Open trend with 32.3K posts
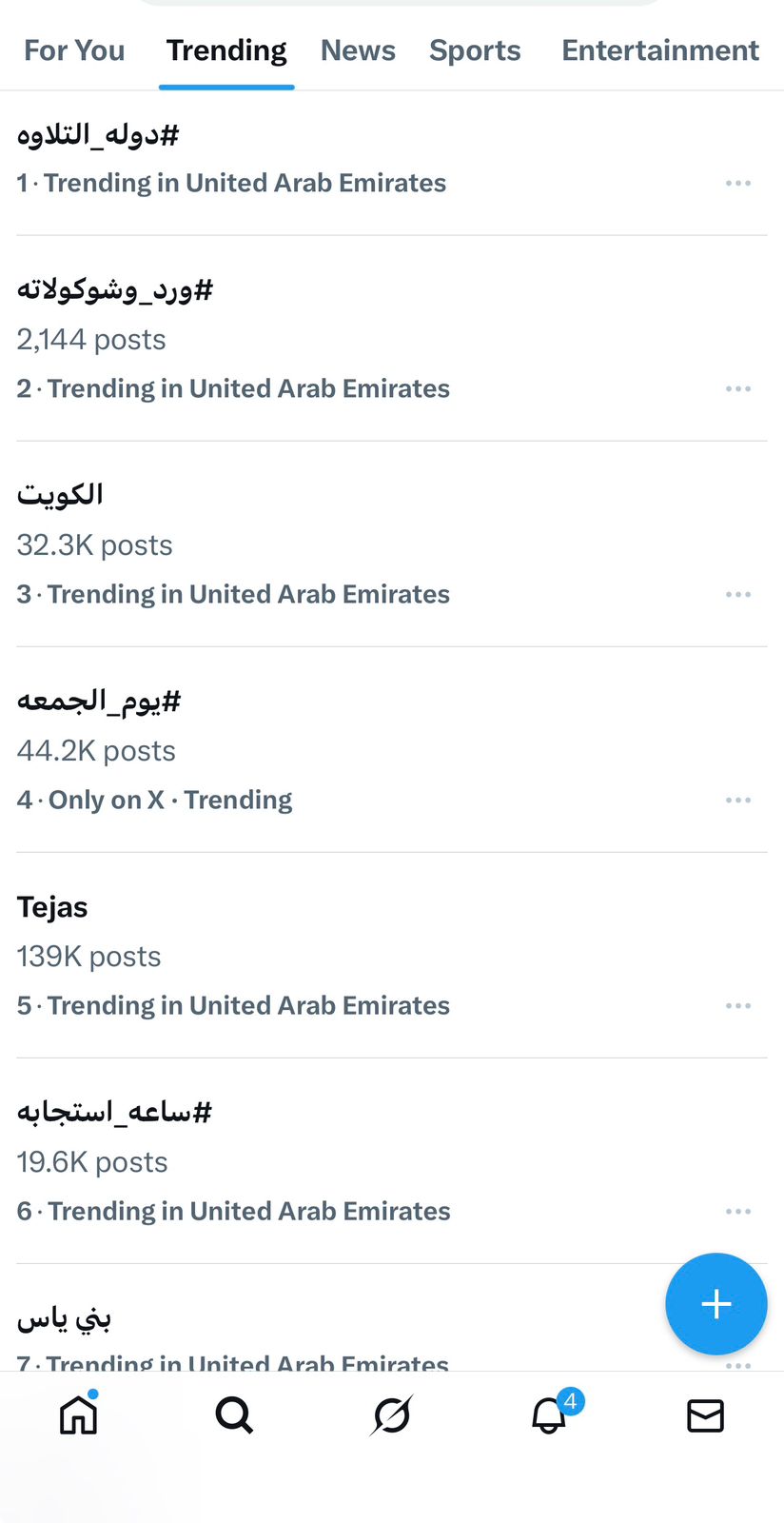Viewport: 784px width, 1523px height. [61, 495]
